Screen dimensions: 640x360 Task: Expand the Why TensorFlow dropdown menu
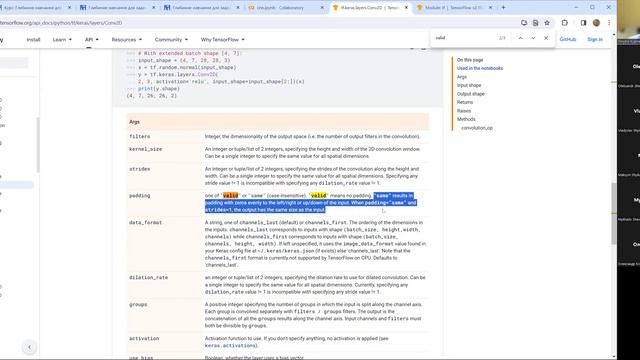point(222,40)
